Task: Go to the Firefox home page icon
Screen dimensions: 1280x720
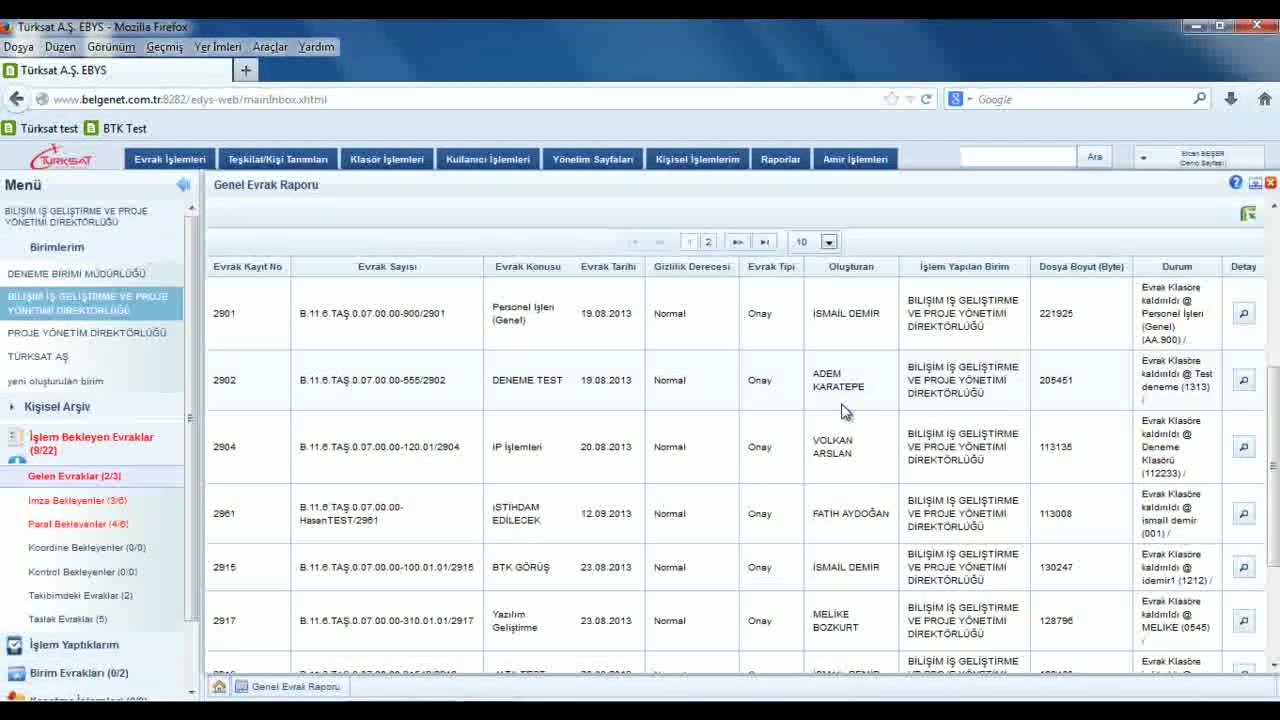Action: [1264, 99]
